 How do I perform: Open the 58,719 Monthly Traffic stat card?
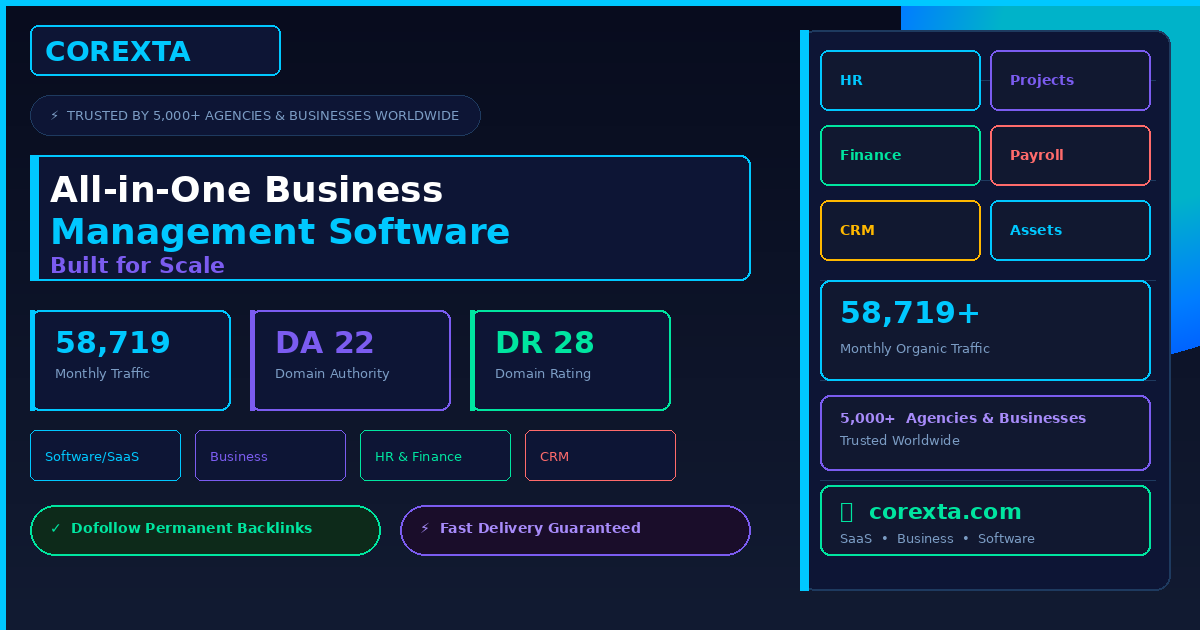coord(130,360)
